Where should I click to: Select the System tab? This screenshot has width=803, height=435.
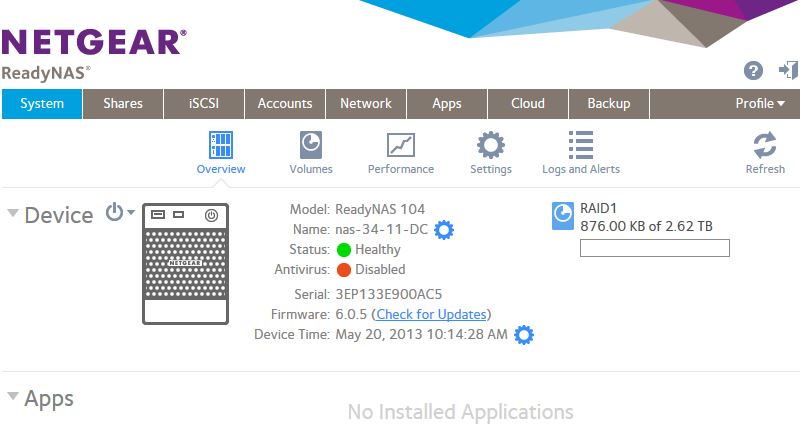point(42,104)
